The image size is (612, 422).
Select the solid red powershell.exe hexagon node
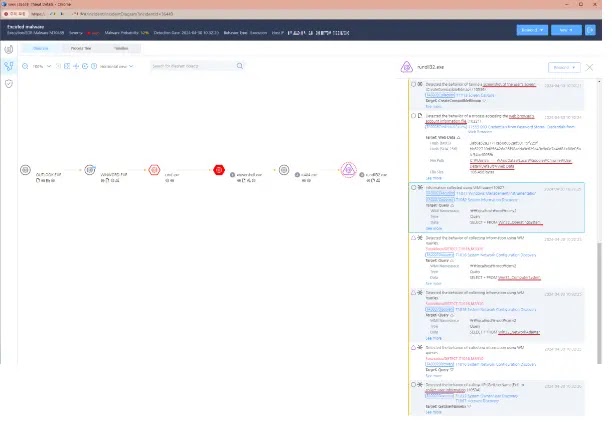coord(219,170)
